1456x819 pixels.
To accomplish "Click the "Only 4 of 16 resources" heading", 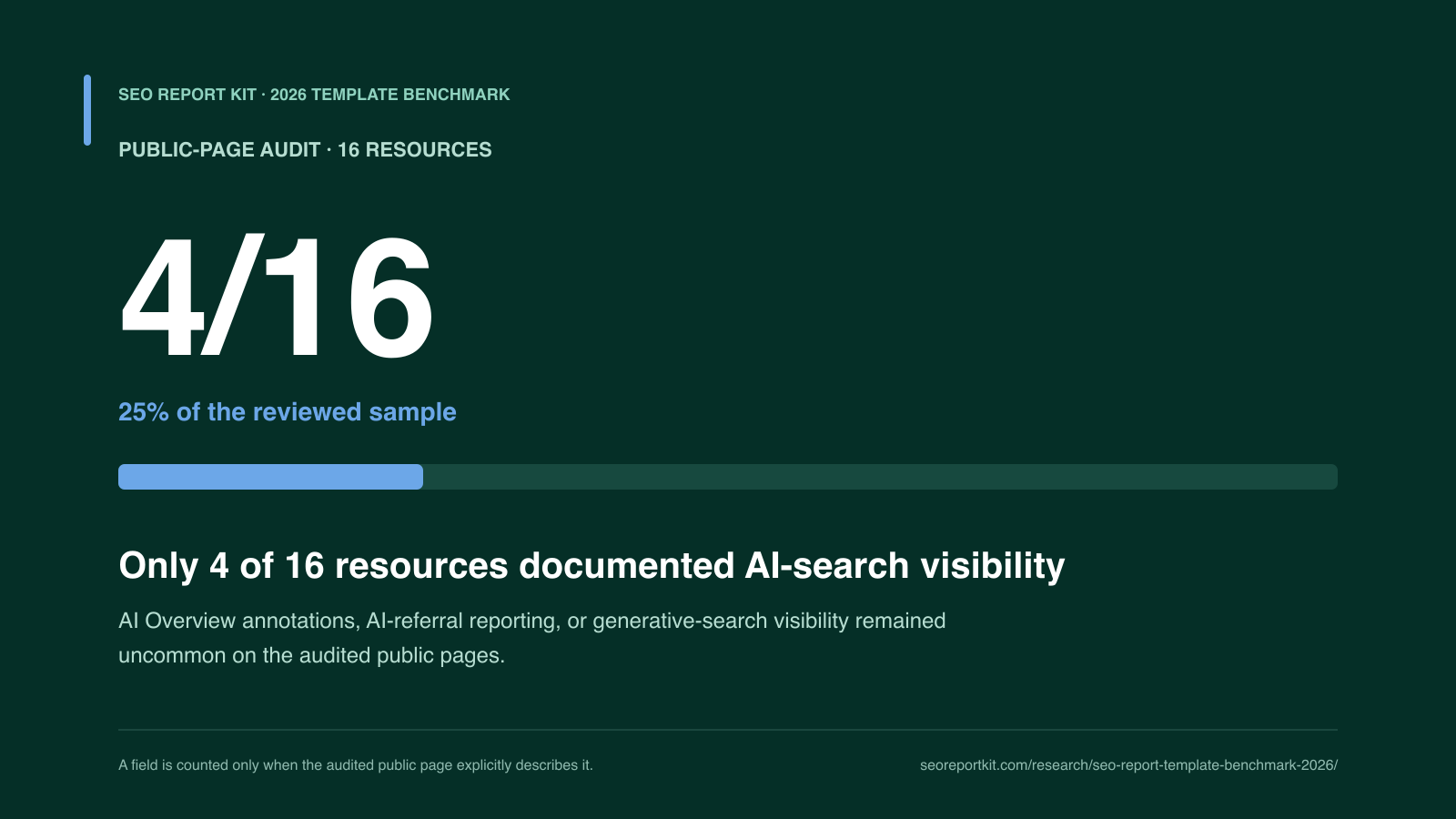I will click(x=591, y=566).
